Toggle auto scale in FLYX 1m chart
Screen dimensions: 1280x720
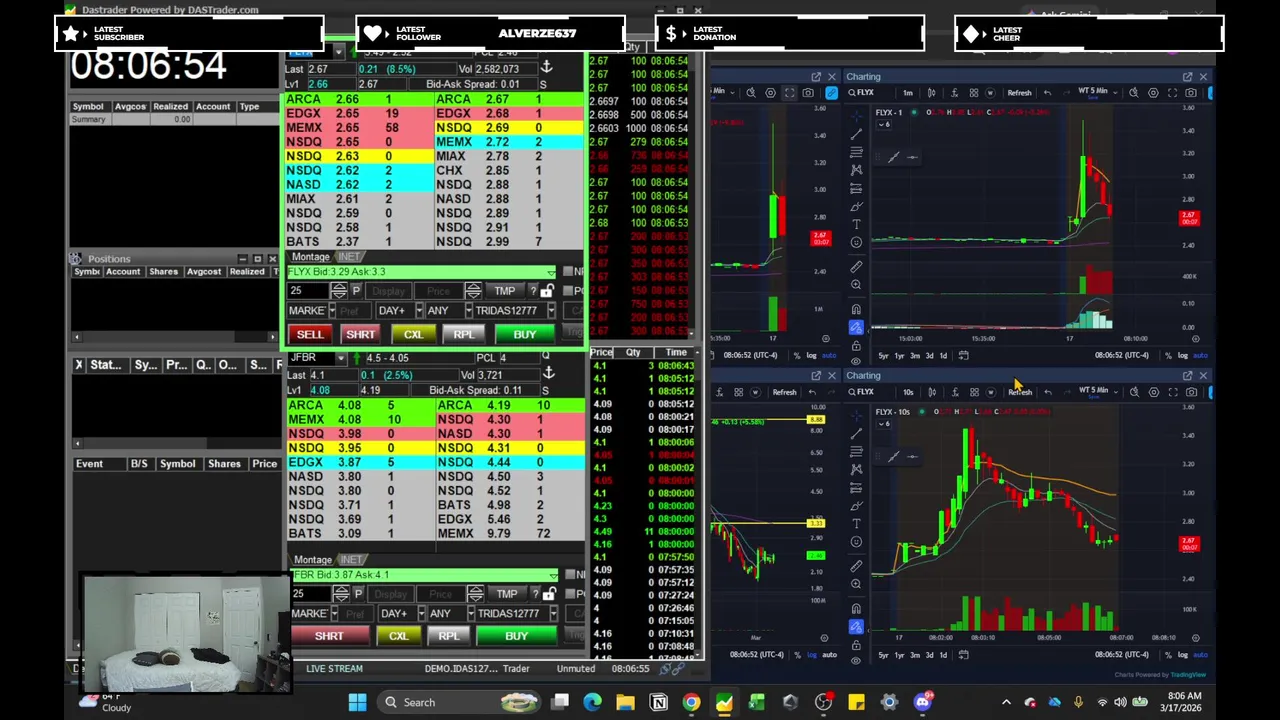1201,355
